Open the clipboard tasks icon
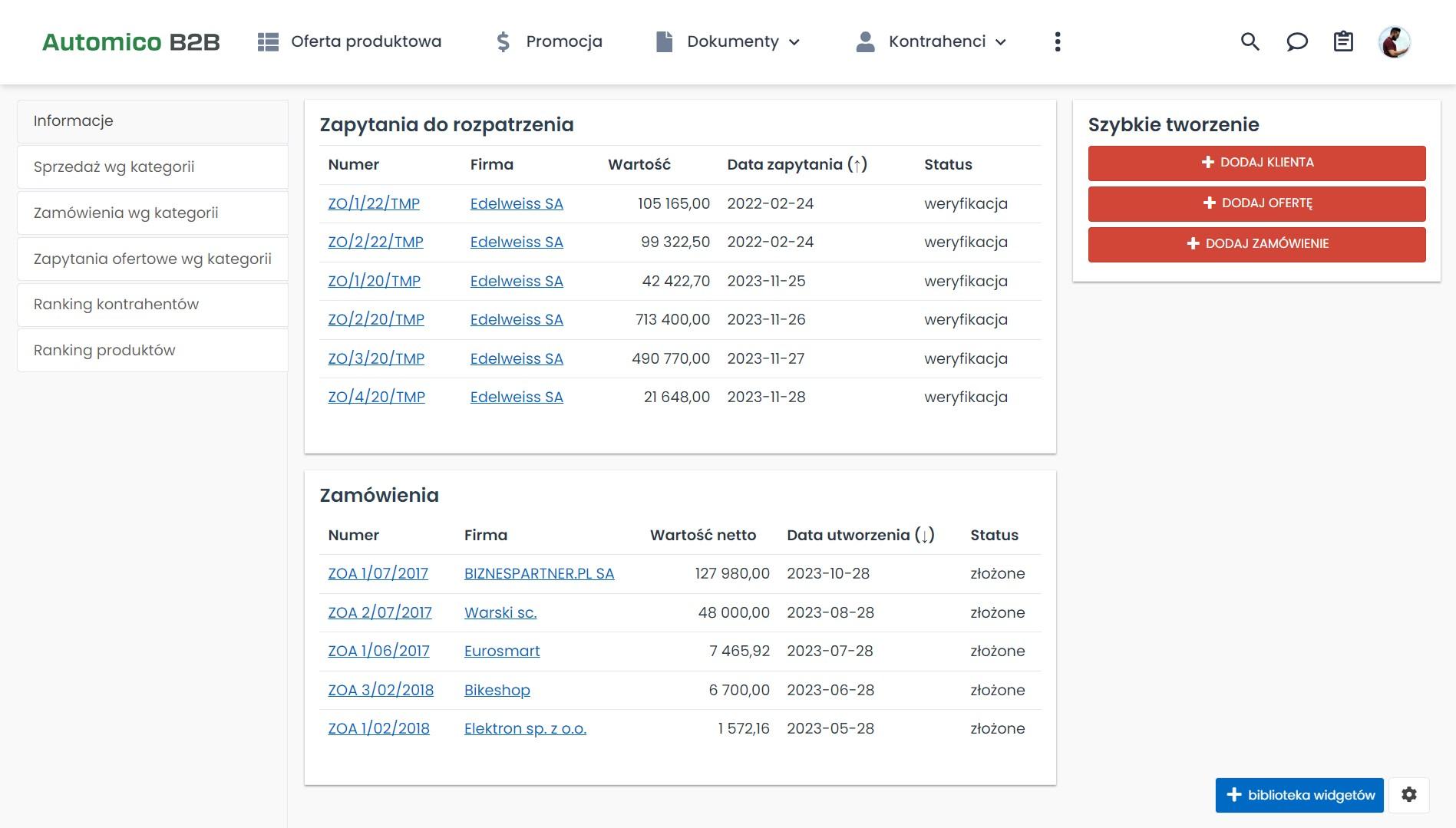1456x828 pixels. coord(1343,41)
